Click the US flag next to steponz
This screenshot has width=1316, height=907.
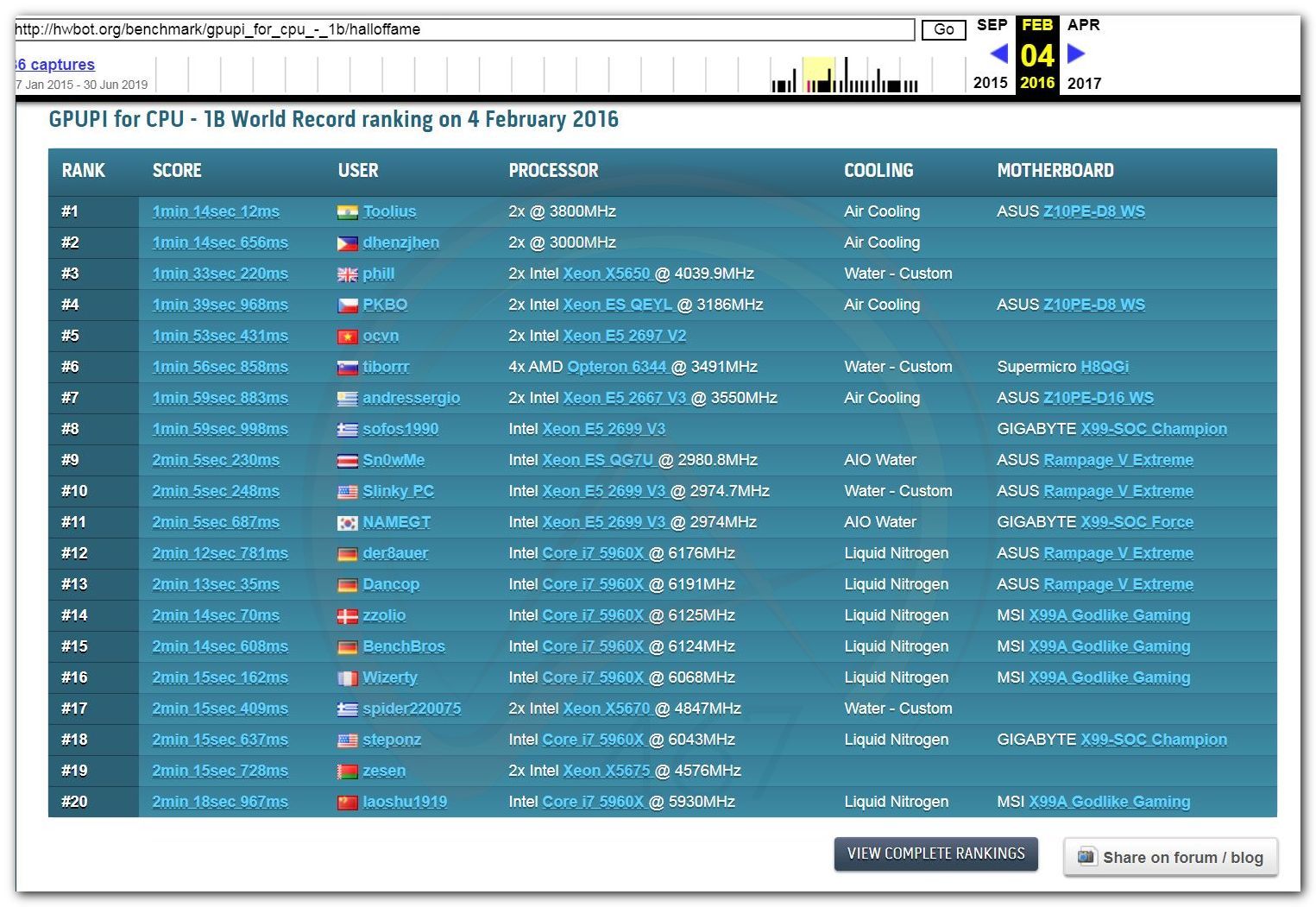coord(347,740)
